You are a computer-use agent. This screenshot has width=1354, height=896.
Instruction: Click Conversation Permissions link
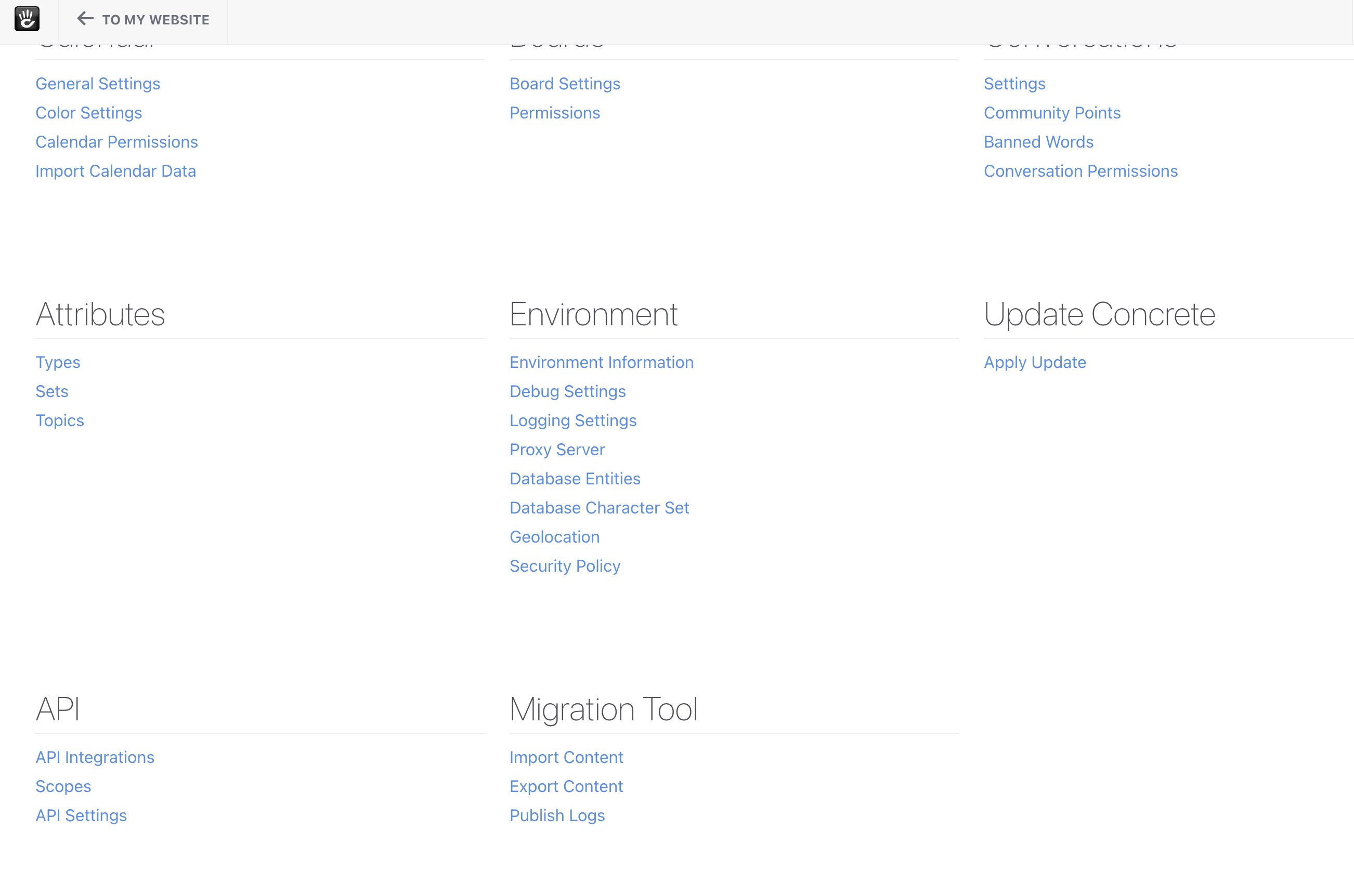pyautogui.click(x=1081, y=170)
